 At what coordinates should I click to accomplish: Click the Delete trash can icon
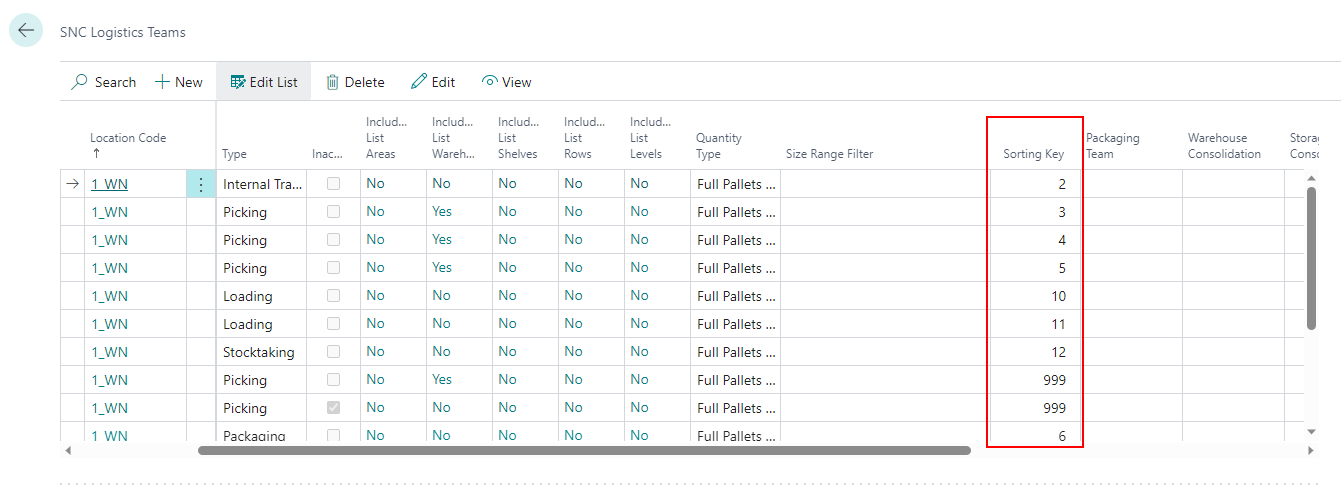[x=332, y=82]
